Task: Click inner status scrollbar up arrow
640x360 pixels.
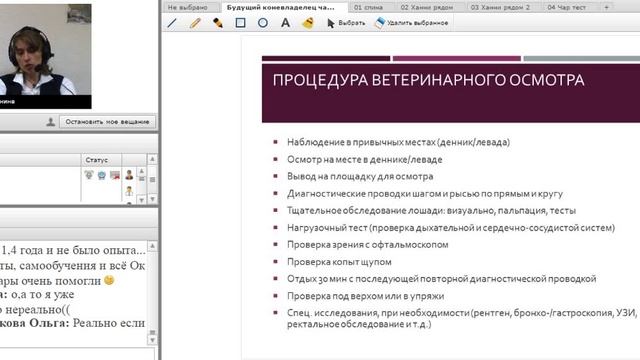Action: click(142, 171)
